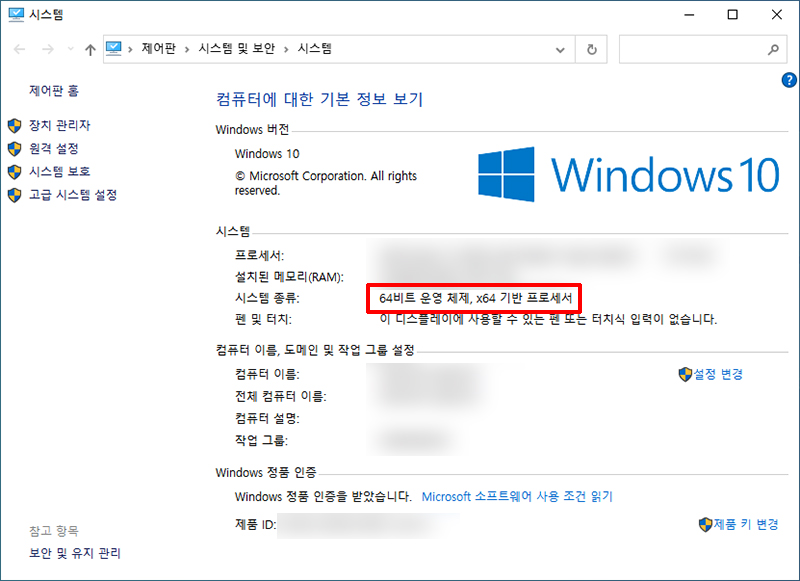Click Microsoft Corporation copyright text
The image size is (800, 581).
pyautogui.click(x=326, y=183)
